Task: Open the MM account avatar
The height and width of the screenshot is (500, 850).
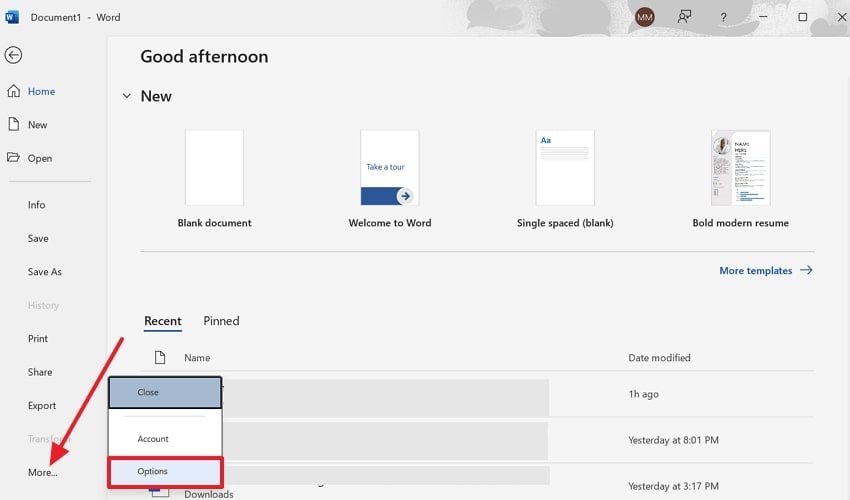Action: click(x=645, y=17)
